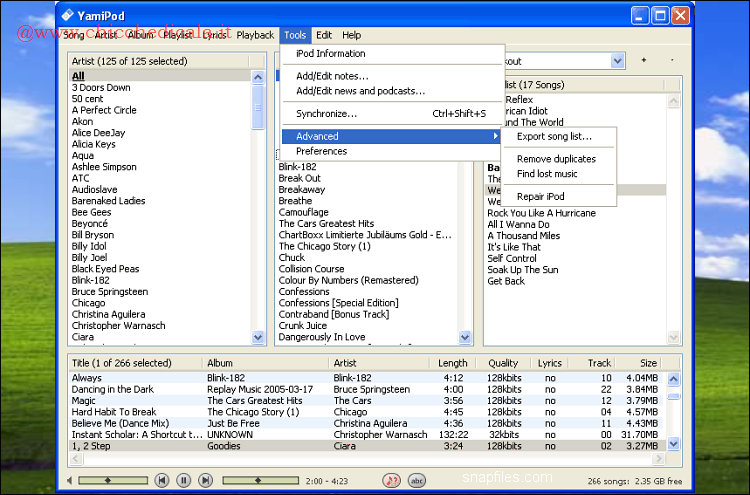
Task: Choose iPod Information from Tools menu
Action: 331,54
